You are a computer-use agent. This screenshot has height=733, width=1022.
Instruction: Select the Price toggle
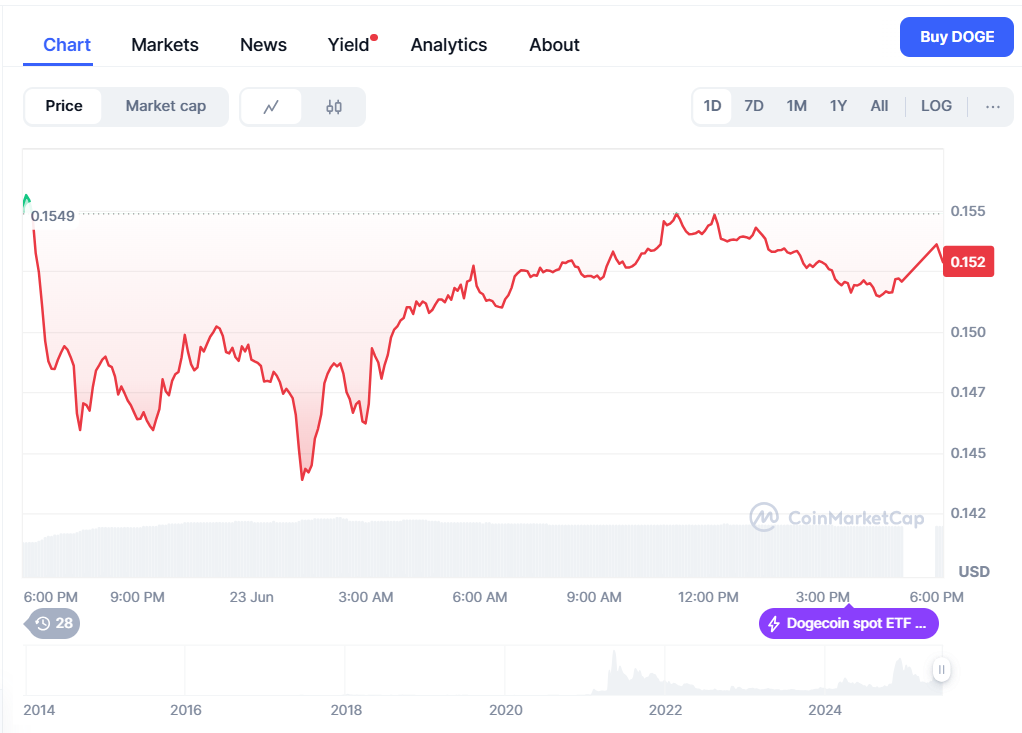(x=64, y=106)
